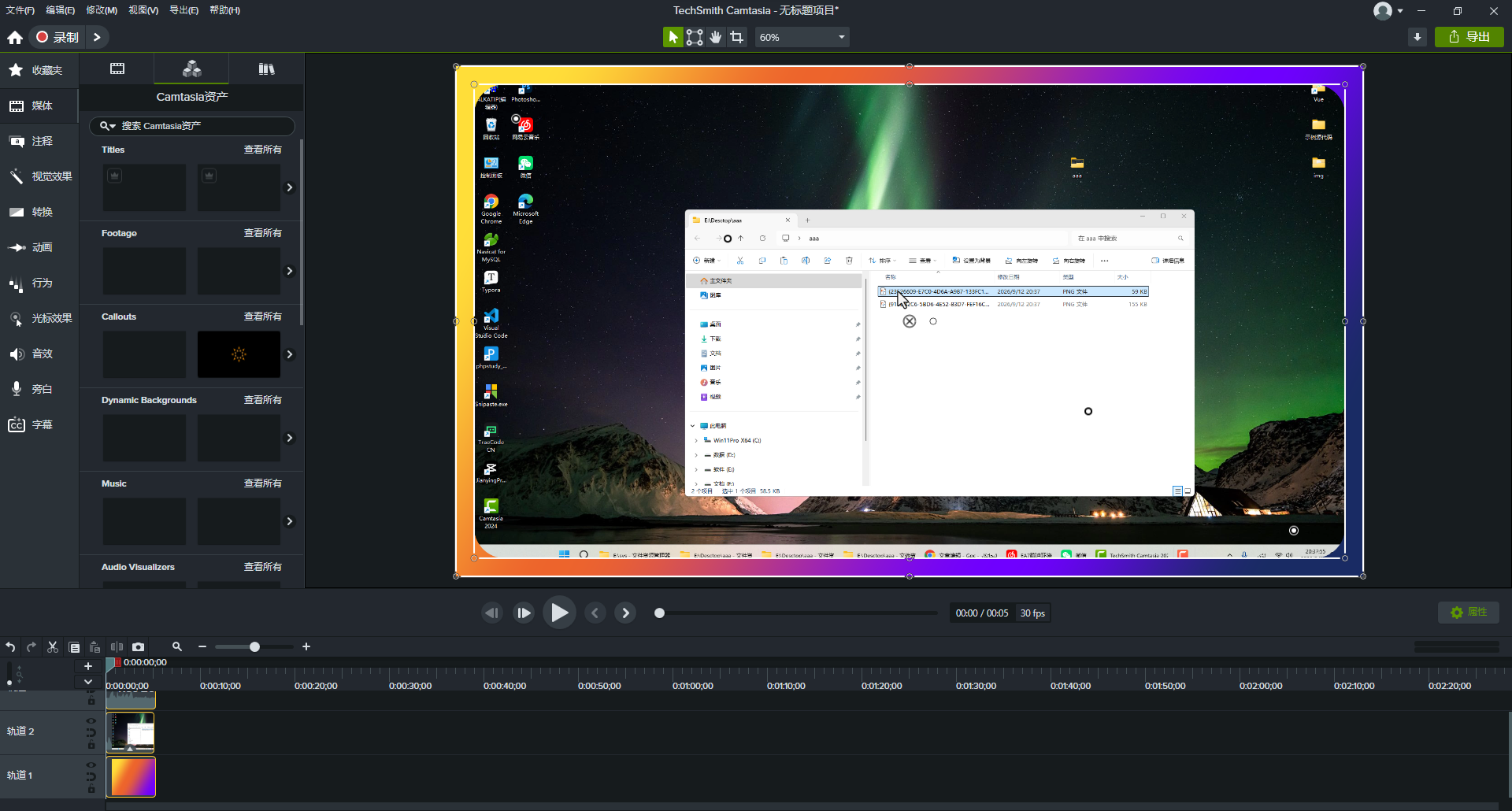Redo the action in timeline toolbar
The width and height of the screenshot is (1512, 811).
pos(31,647)
